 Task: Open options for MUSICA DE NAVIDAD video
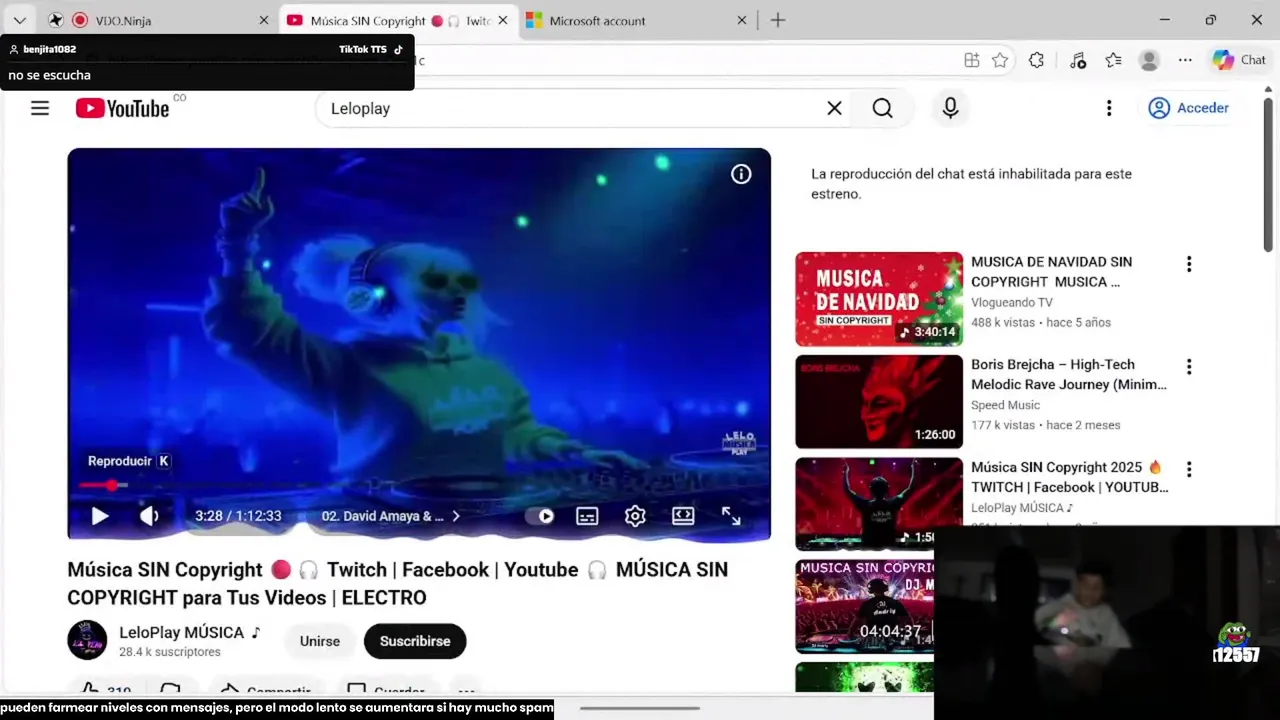[1189, 264]
